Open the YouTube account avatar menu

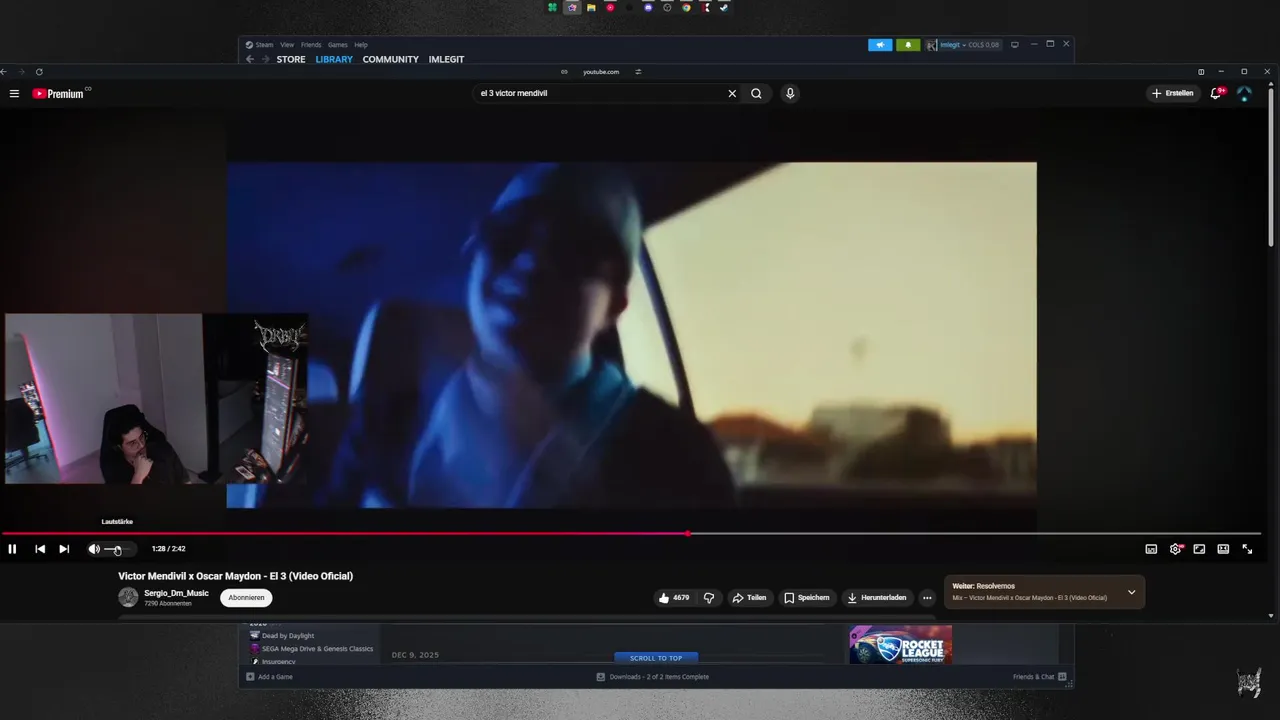pos(1244,93)
